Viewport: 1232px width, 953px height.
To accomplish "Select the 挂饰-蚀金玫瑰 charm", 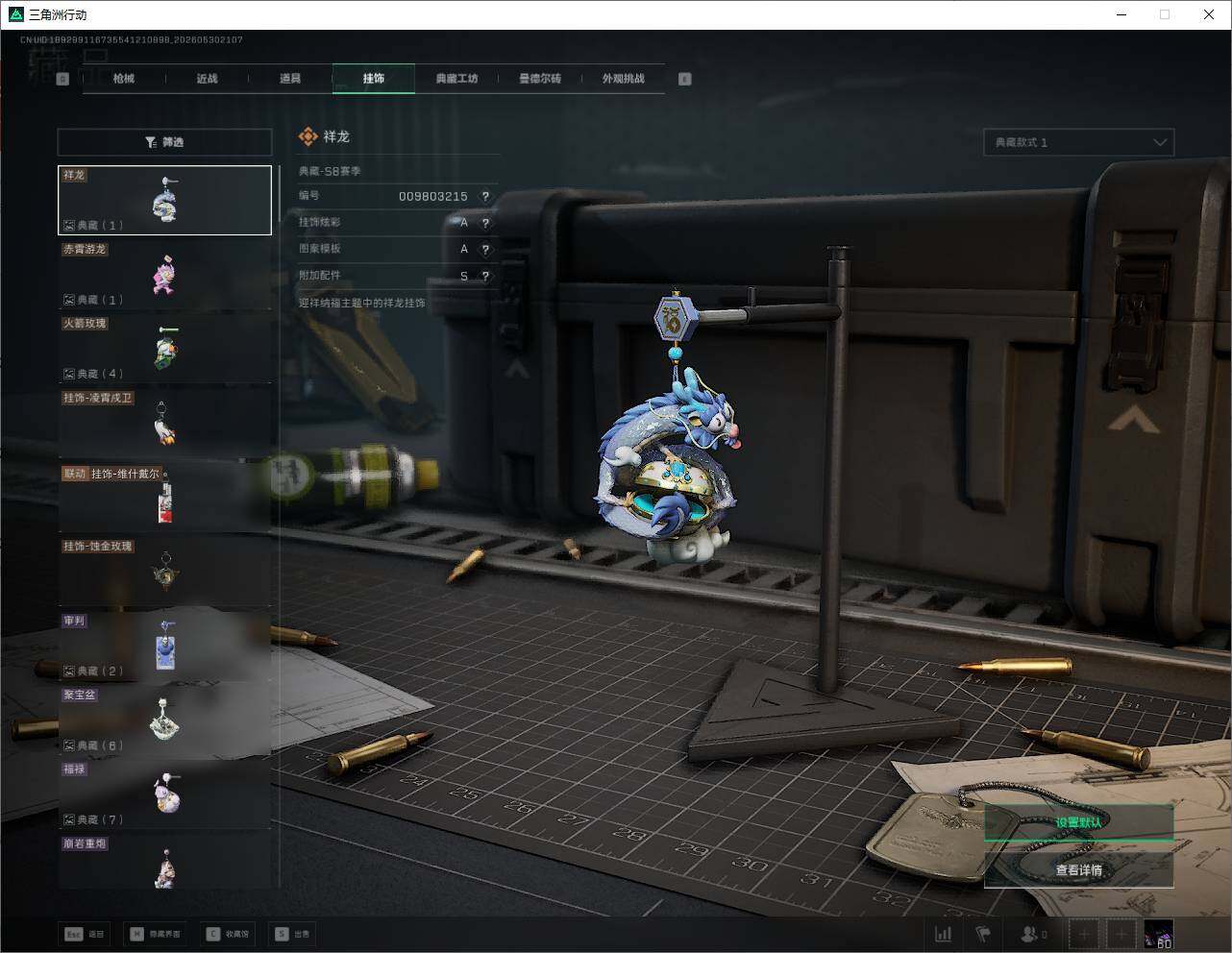I will point(165,572).
